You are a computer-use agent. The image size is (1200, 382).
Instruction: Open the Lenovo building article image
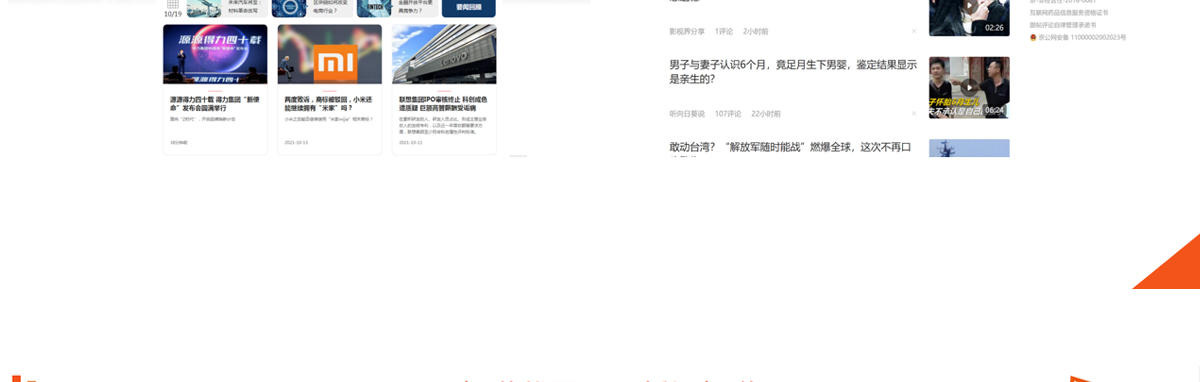pos(444,55)
